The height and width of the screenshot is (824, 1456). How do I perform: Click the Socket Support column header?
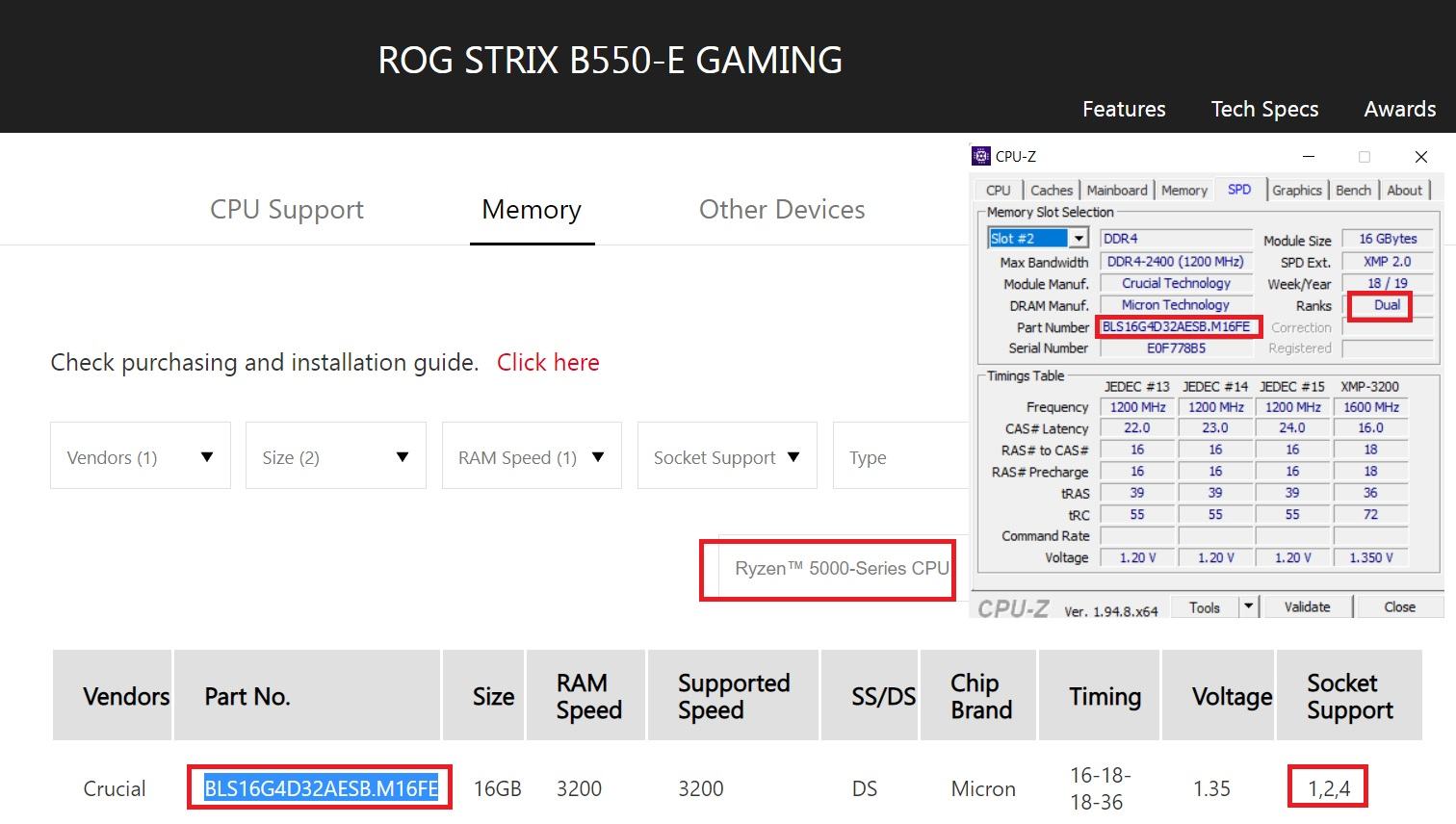click(1350, 696)
